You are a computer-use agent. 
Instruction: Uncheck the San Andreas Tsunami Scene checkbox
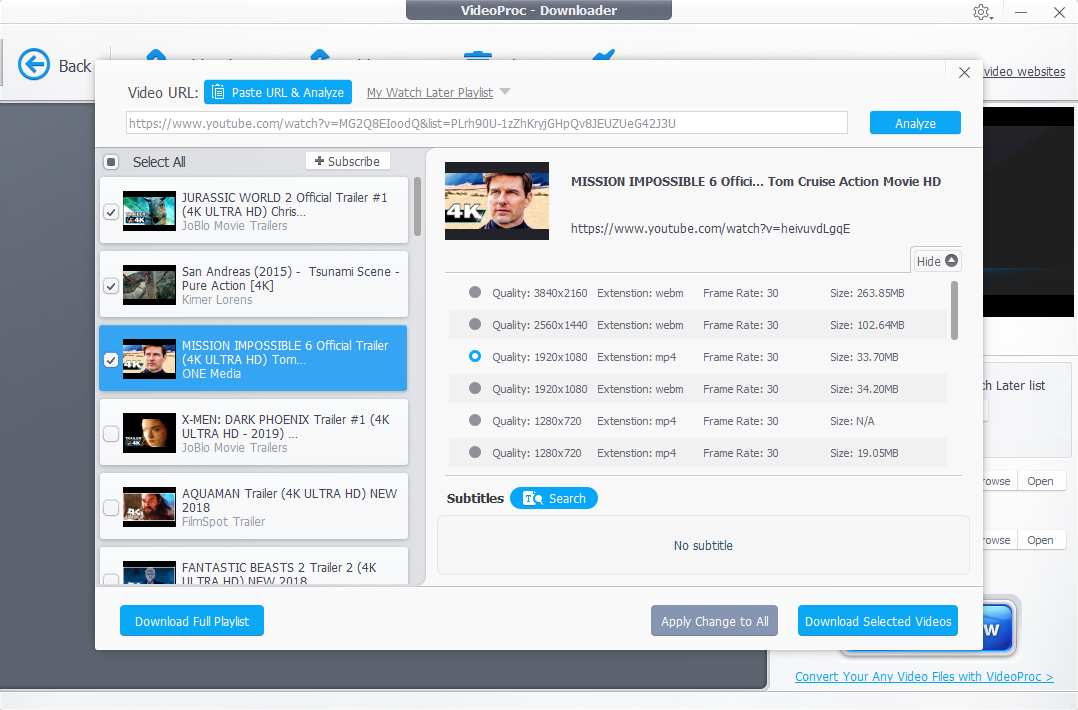(111, 286)
